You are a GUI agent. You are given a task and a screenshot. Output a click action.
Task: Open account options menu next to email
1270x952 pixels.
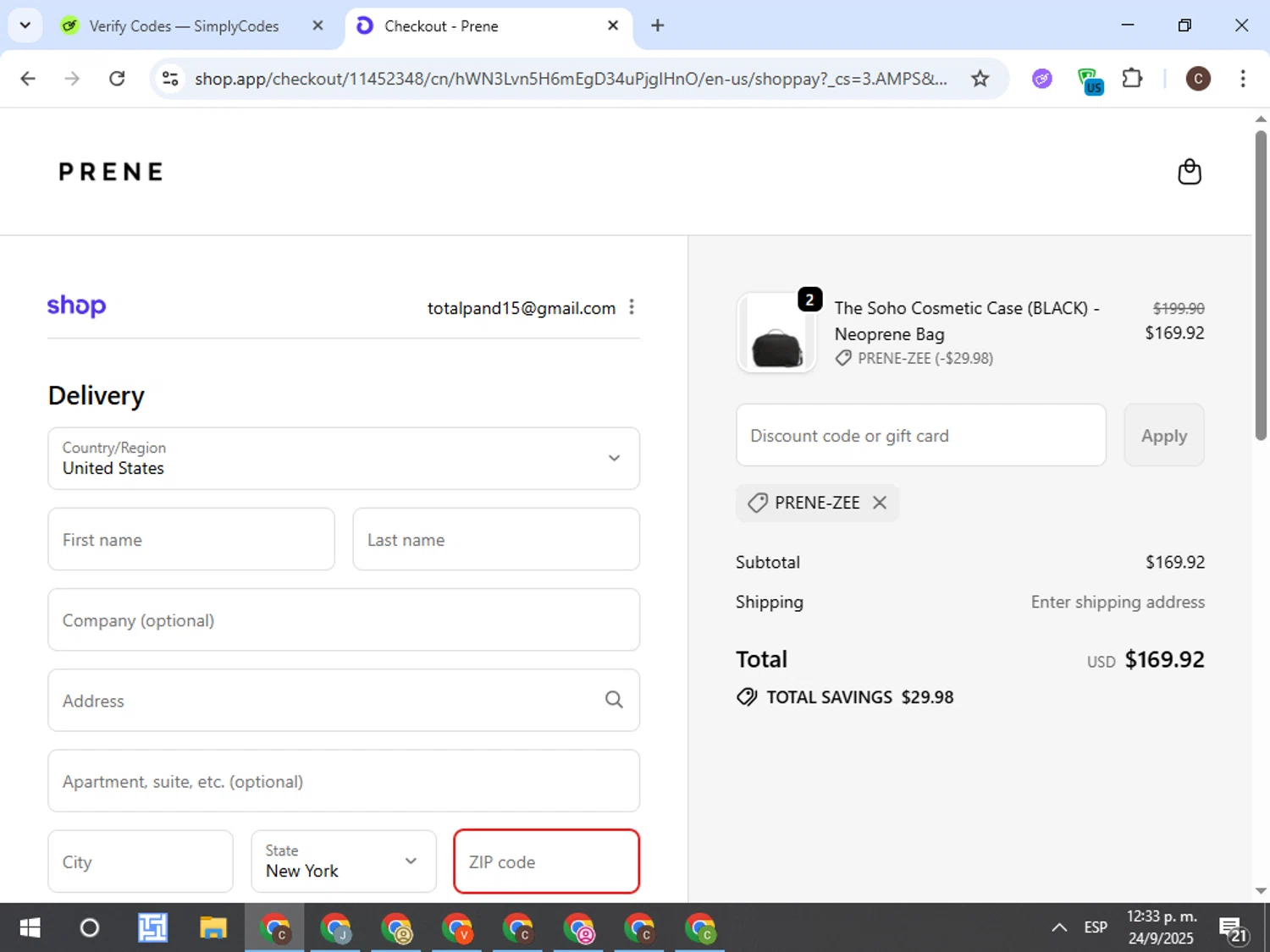click(x=632, y=307)
